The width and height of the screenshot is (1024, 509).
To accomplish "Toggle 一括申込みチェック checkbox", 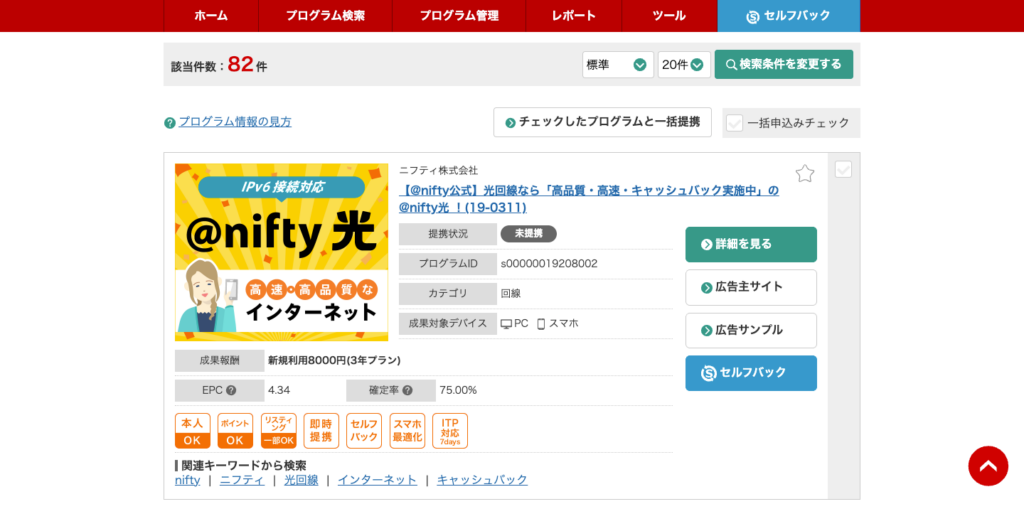I will (735, 123).
